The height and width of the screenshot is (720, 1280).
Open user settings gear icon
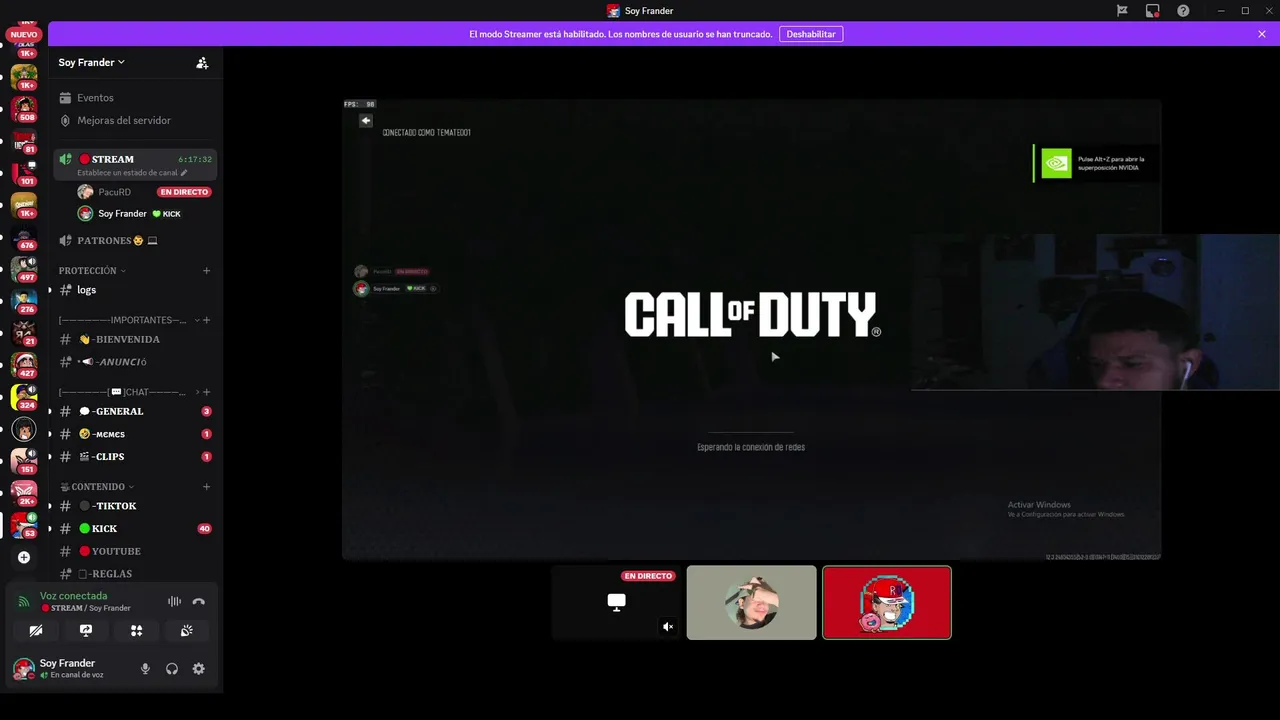pyautogui.click(x=198, y=669)
